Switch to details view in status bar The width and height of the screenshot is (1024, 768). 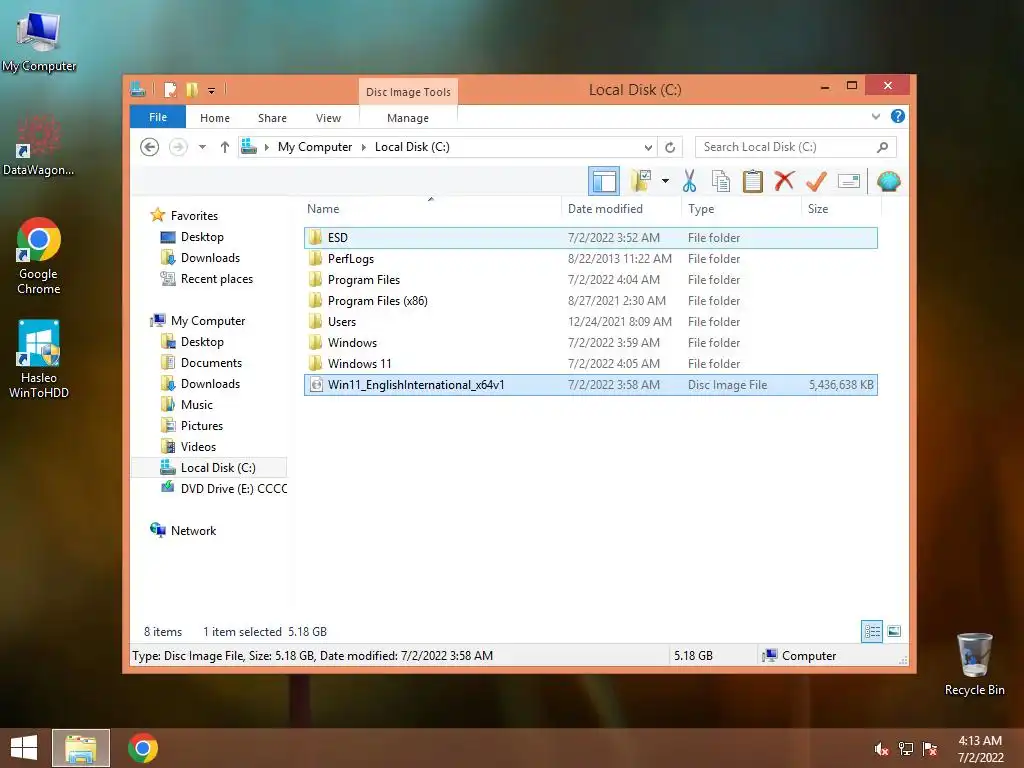(x=872, y=632)
